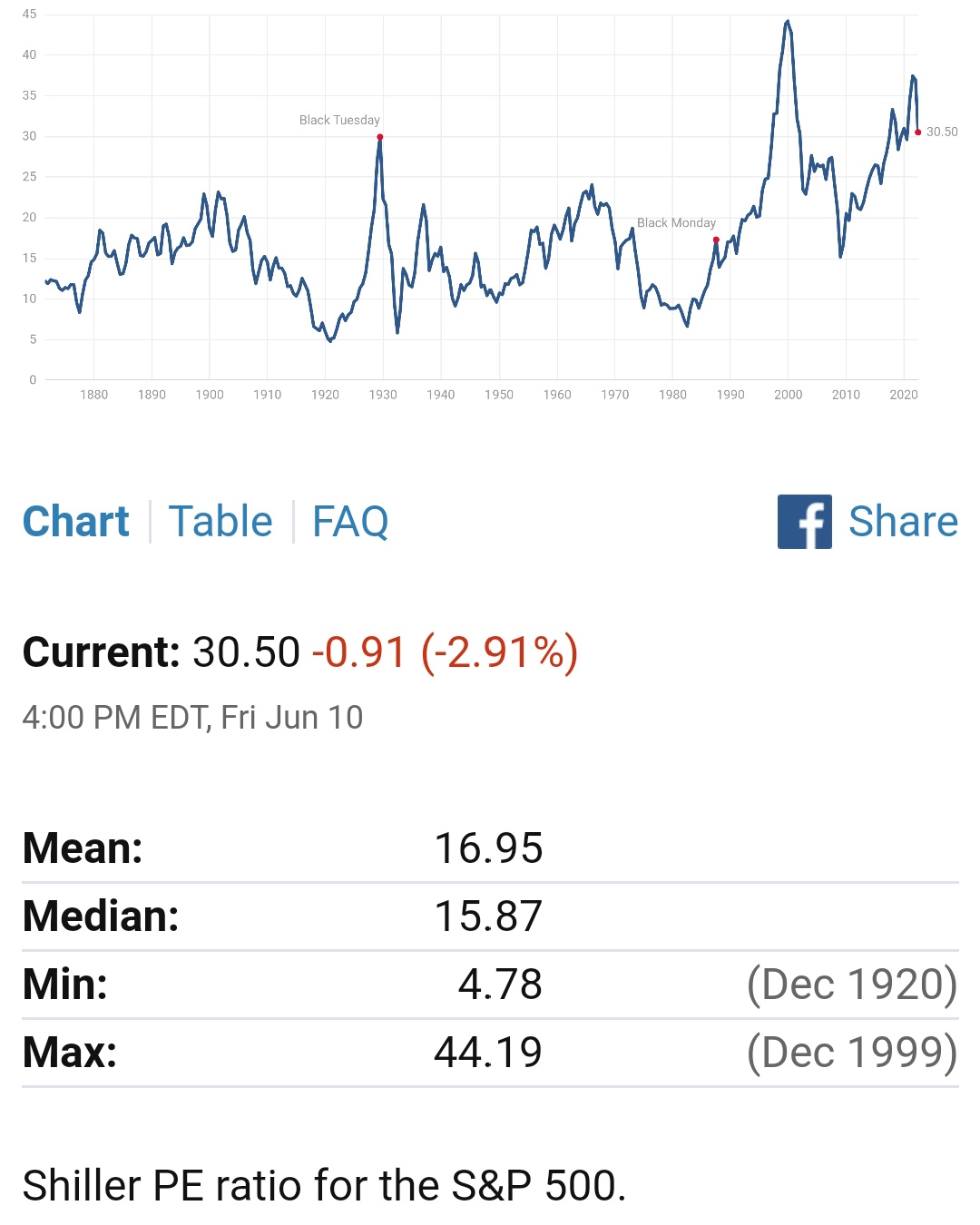980x1225 pixels.
Task: Click the (Dec 1920) minimum date
Action: [x=851, y=985]
